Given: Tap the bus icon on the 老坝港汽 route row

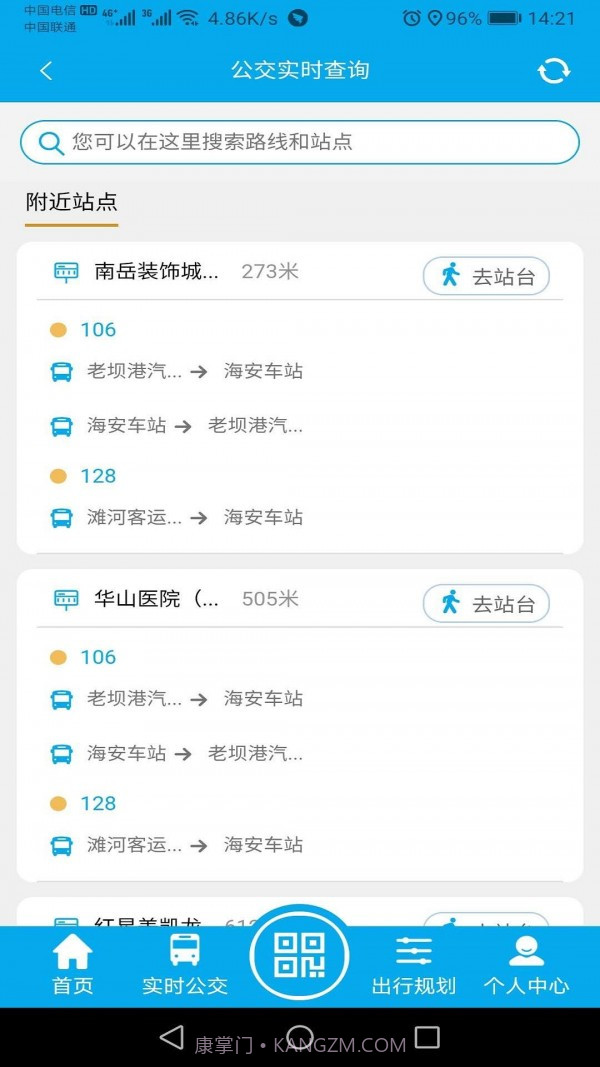Looking at the screenshot, I should 62,371.
